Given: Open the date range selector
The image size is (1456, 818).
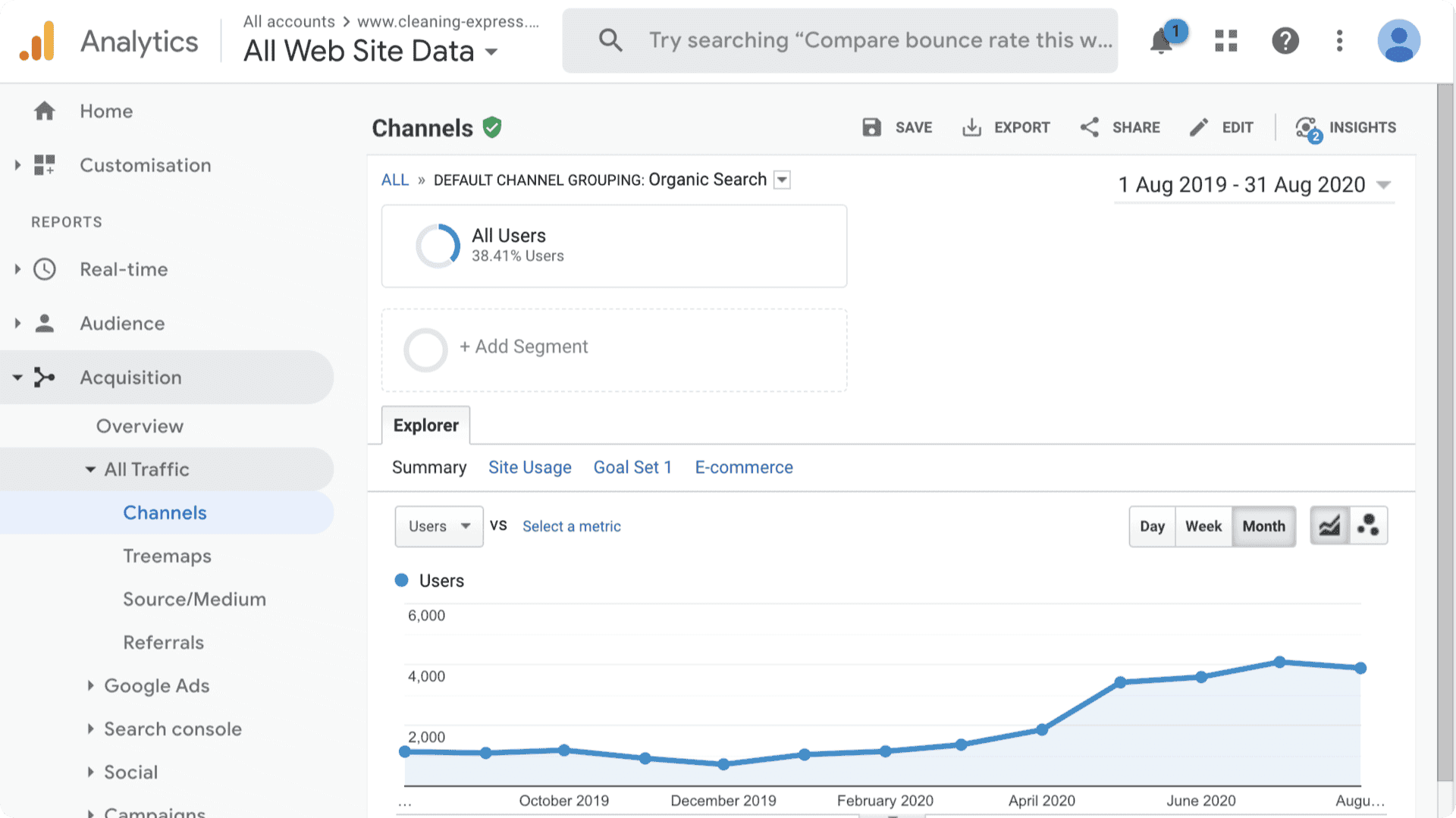Looking at the screenshot, I should pyautogui.click(x=1254, y=185).
